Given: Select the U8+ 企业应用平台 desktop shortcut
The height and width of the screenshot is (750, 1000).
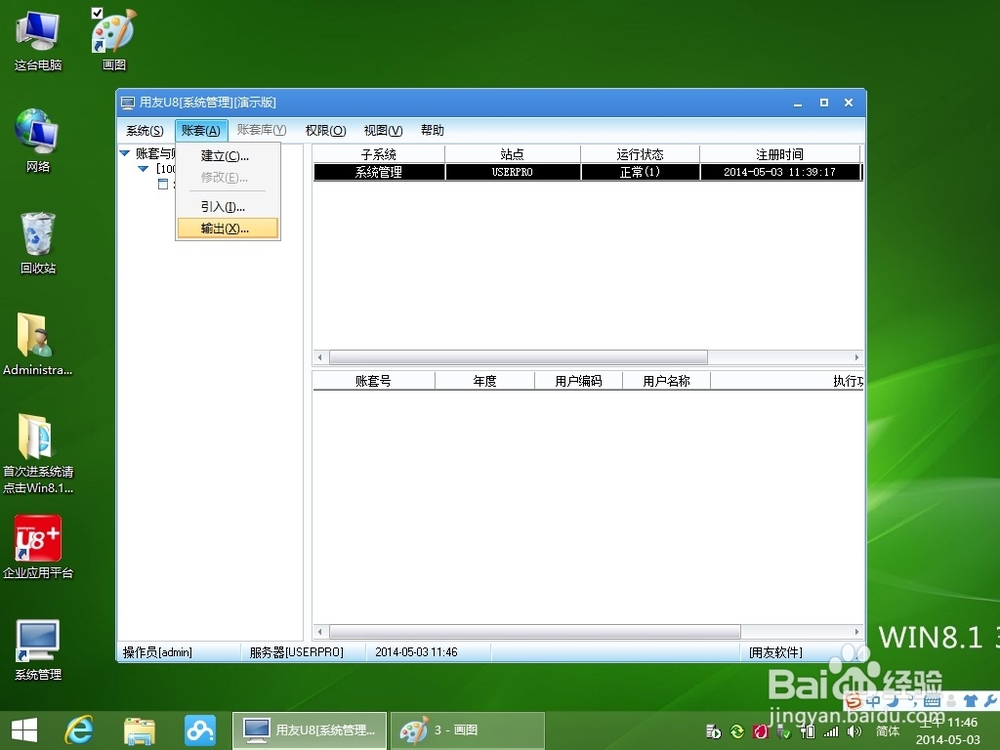Looking at the screenshot, I should [38, 547].
